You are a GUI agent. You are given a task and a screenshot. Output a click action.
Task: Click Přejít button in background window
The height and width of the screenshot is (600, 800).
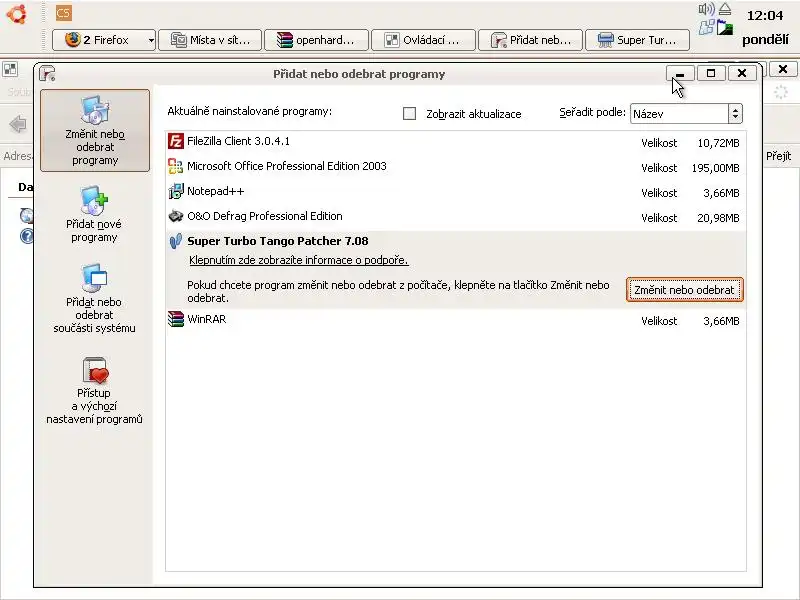point(779,156)
